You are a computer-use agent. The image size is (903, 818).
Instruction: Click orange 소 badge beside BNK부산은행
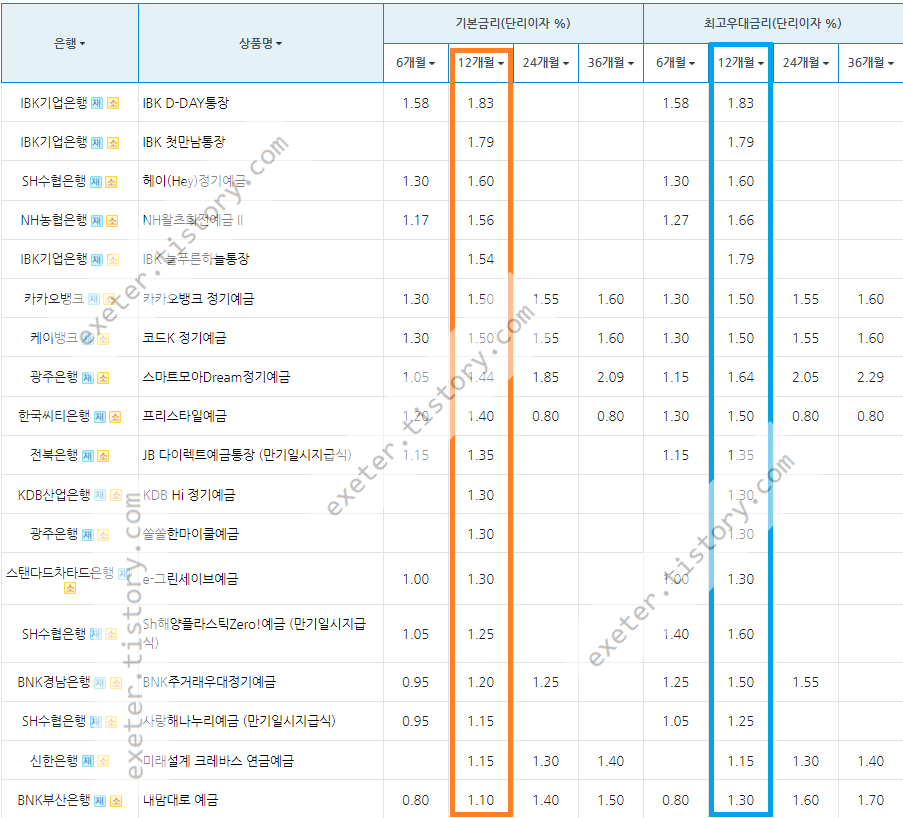click(116, 801)
